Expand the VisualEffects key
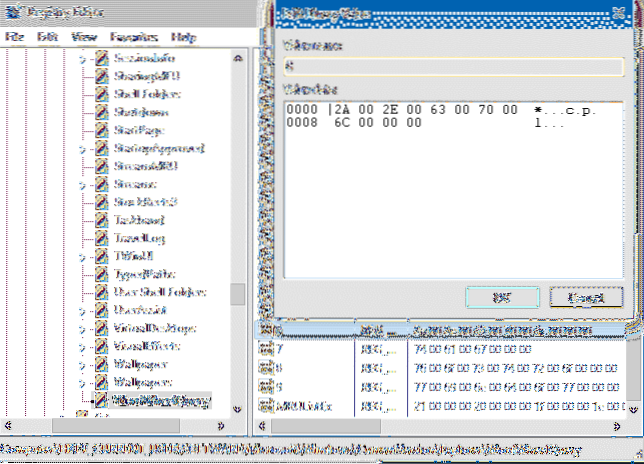 tap(83, 346)
